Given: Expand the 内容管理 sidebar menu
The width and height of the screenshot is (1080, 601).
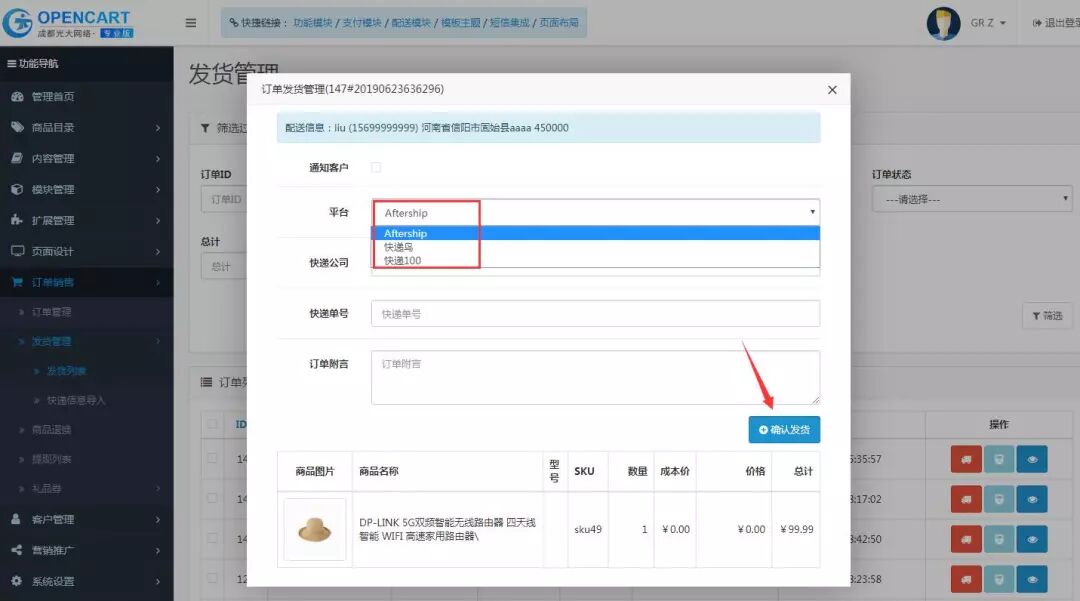Looking at the screenshot, I should pyautogui.click(x=87, y=158).
